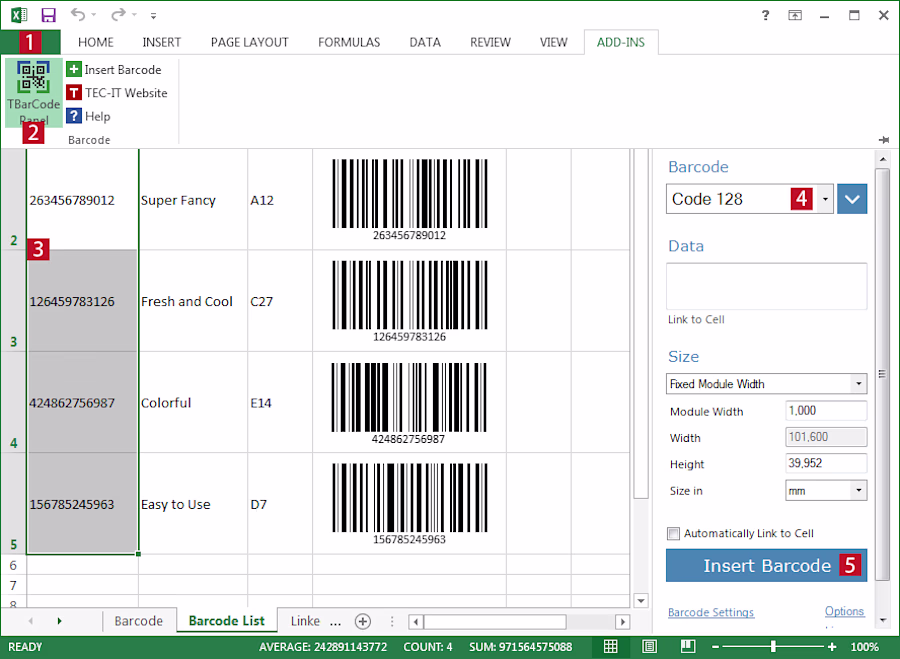Image resolution: width=900 pixels, height=659 pixels.
Task: Zoom in with the plus button
Action: tap(832, 647)
